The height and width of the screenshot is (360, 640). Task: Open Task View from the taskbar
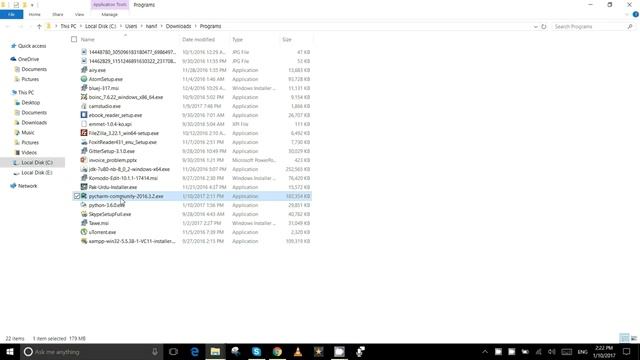tap(173, 351)
